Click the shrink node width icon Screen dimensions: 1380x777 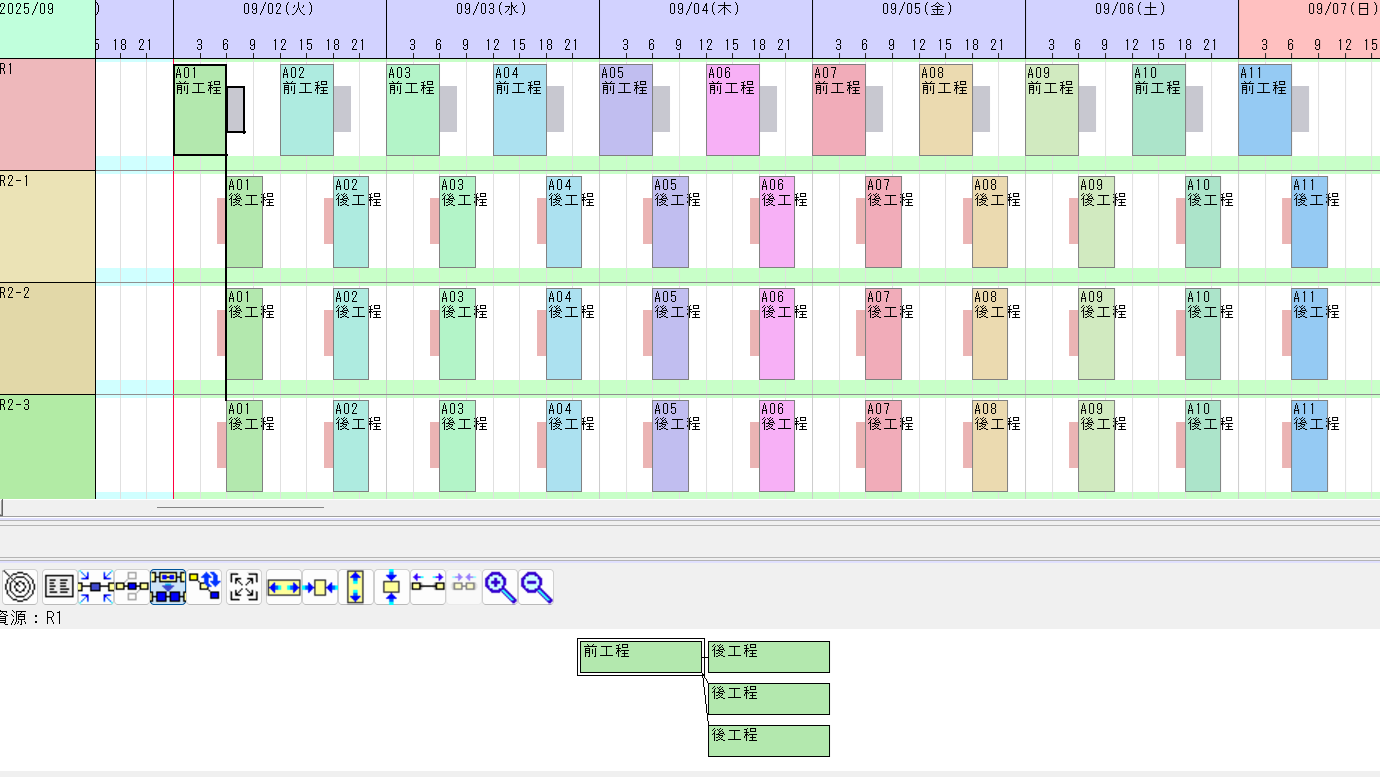click(x=320, y=586)
